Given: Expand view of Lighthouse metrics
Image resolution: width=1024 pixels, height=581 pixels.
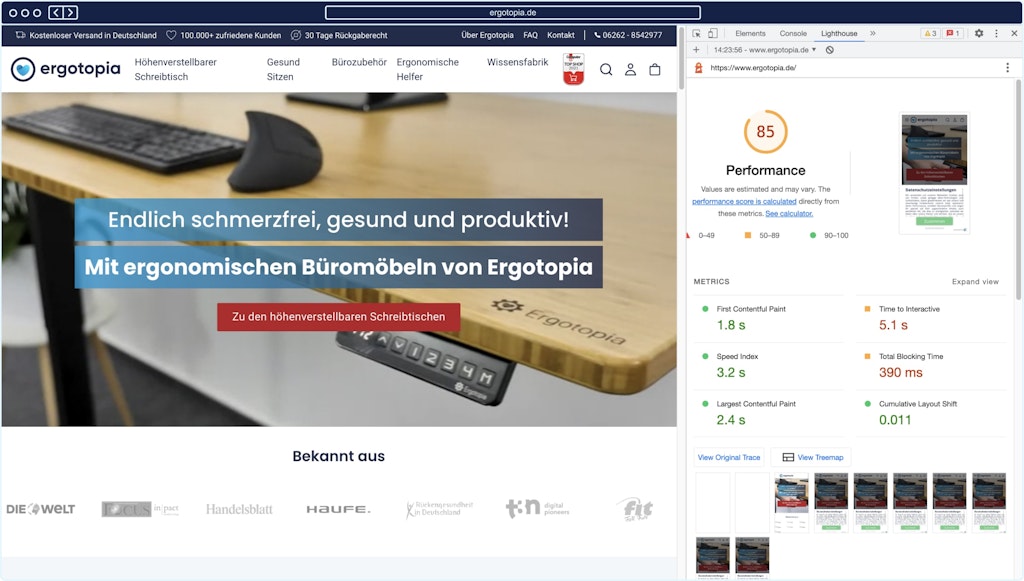Looking at the screenshot, I should coord(975,282).
